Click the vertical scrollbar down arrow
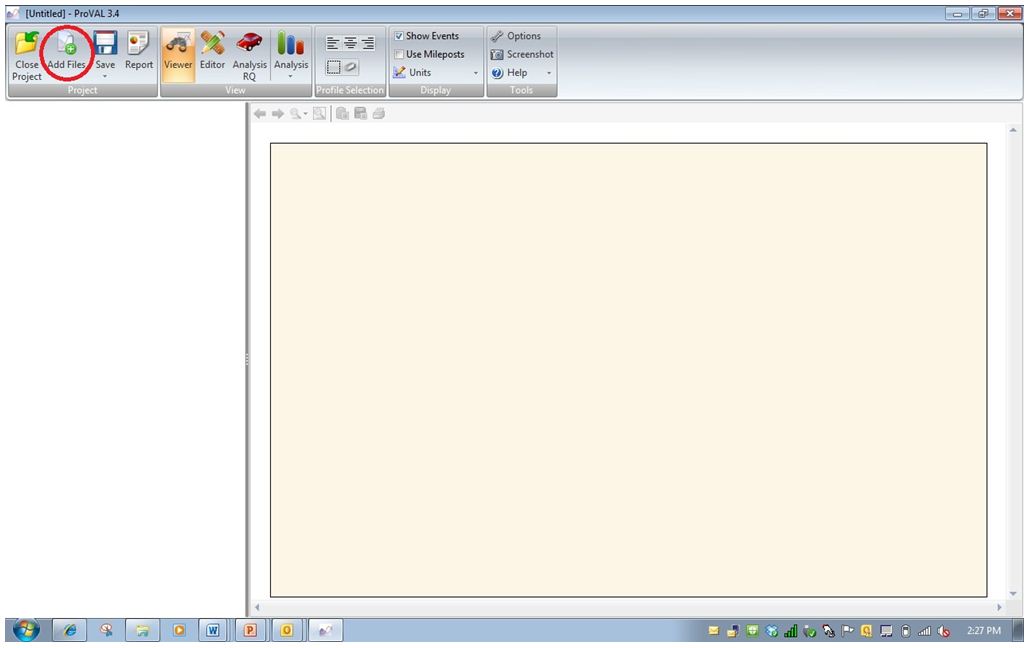This screenshot has width=1030, height=648. pyautogui.click(x=1013, y=594)
